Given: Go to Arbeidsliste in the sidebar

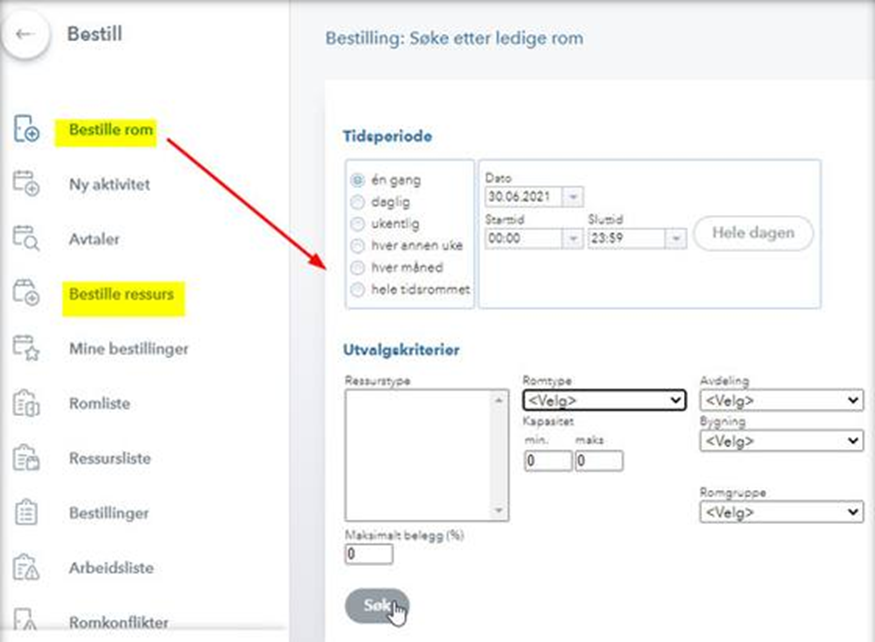Looking at the screenshot, I should pos(110,568).
